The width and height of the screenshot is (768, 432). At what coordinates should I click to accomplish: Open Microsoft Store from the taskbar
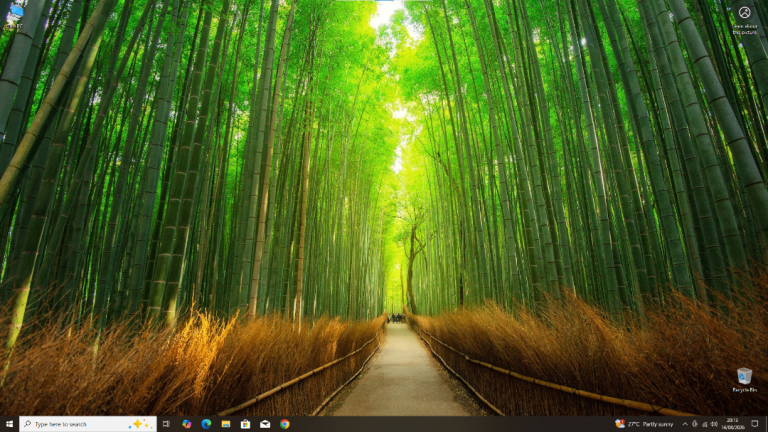245,424
